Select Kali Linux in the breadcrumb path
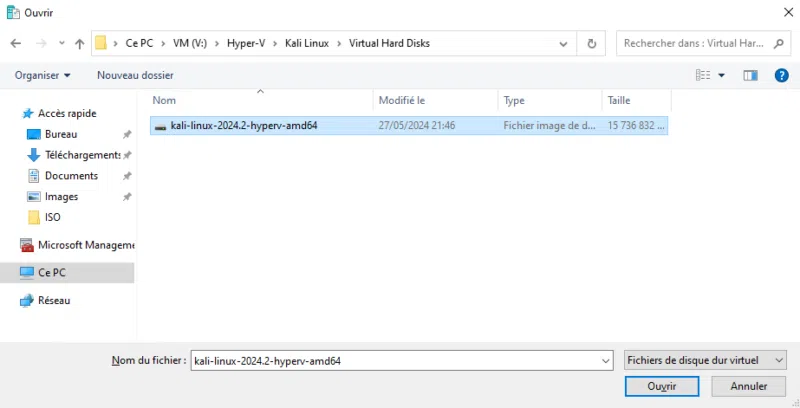The height and width of the screenshot is (408, 800). 307,43
